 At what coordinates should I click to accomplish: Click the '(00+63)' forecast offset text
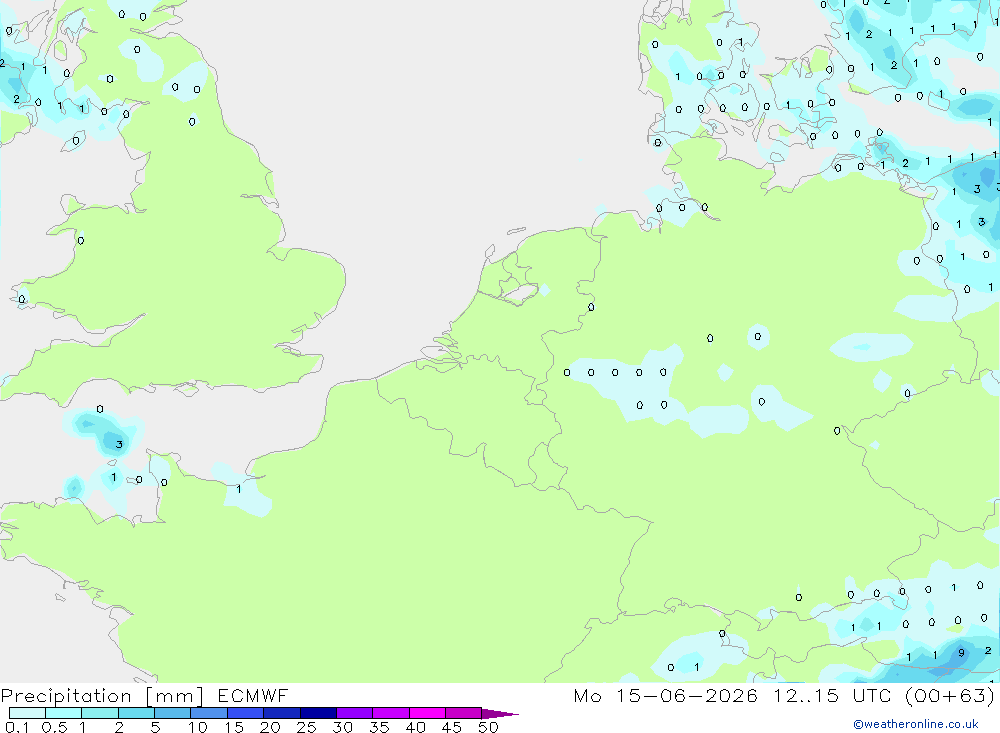950,695
